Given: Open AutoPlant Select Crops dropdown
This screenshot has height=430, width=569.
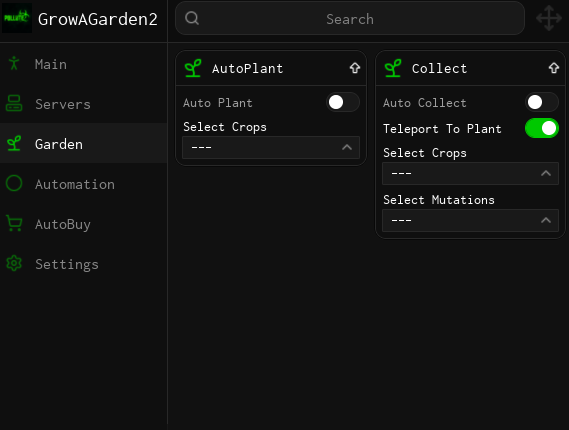Looking at the screenshot, I should [x=271, y=147].
